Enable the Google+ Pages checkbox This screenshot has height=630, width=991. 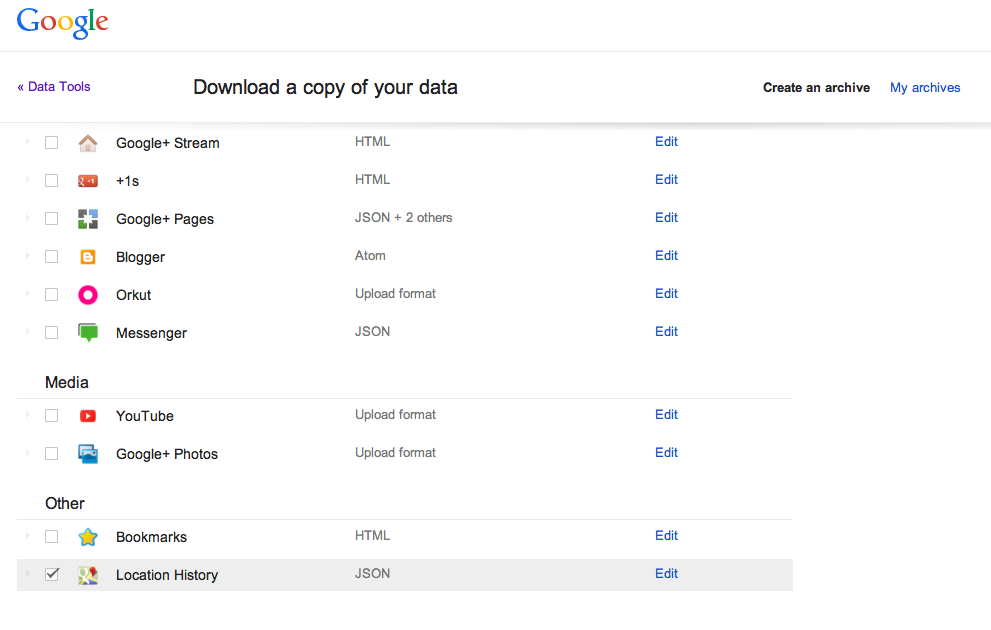pyautogui.click(x=52, y=219)
